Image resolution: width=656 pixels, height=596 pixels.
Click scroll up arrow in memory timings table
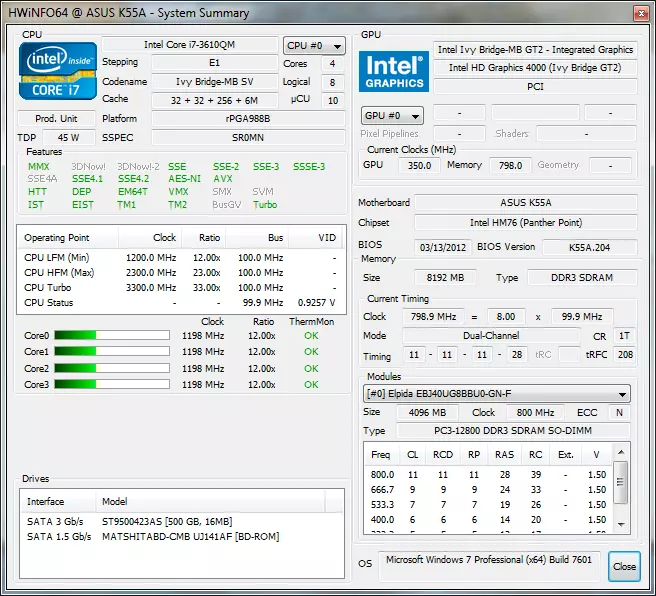coord(621,452)
